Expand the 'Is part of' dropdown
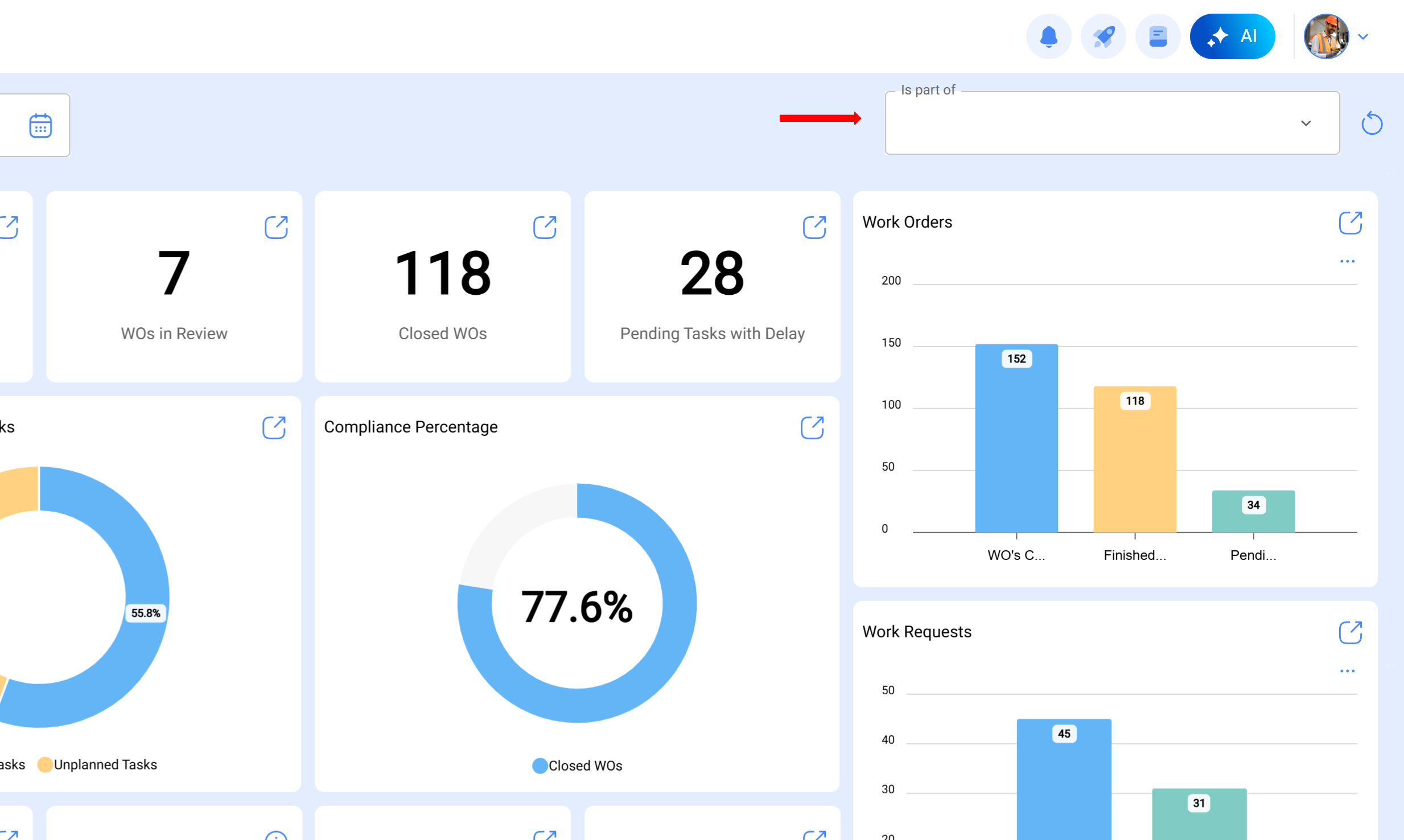1404x840 pixels. pyautogui.click(x=1098, y=123)
